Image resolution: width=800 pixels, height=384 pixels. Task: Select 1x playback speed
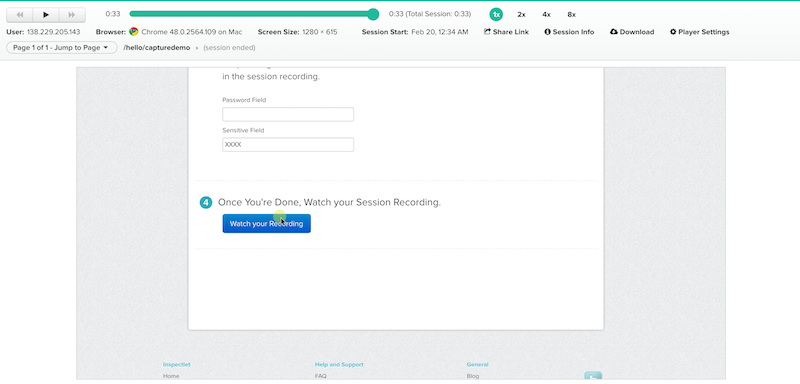click(x=496, y=14)
